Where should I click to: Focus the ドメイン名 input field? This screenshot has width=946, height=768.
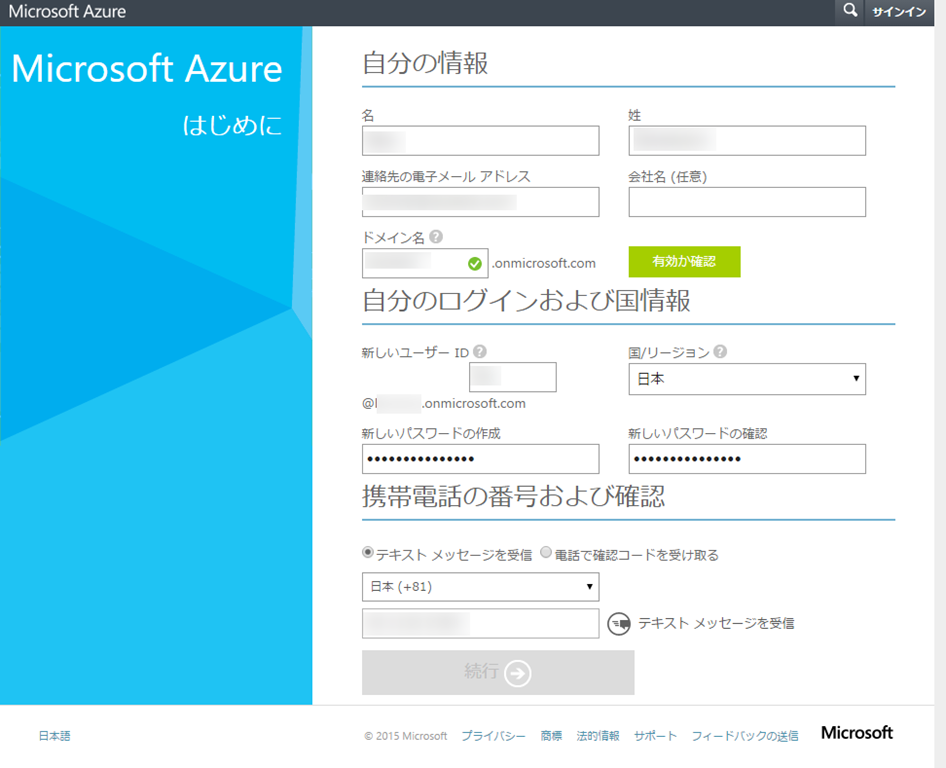tap(425, 263)
